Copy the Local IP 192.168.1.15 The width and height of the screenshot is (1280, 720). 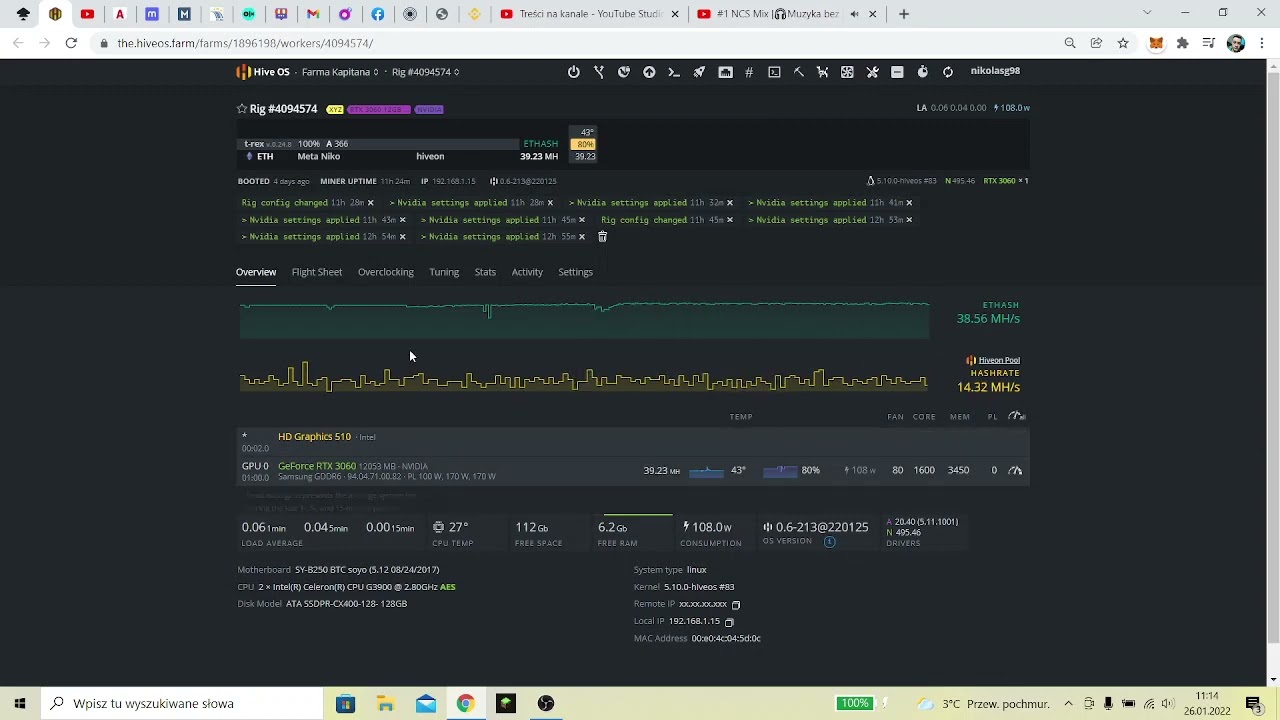pyautogui.click(x=729, y=622)
